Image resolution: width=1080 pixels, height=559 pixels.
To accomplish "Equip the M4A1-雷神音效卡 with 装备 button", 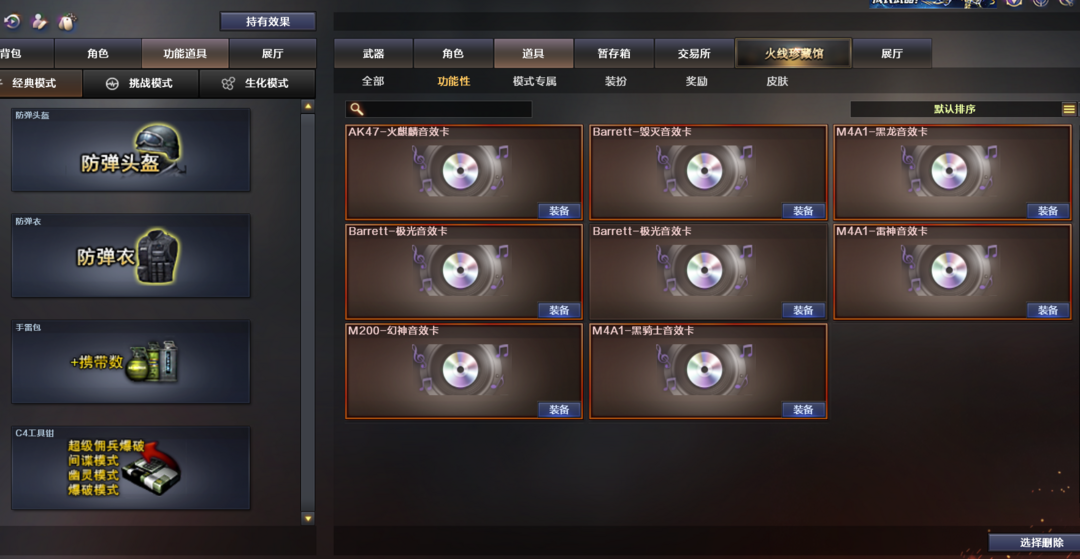I will 1048,310.
